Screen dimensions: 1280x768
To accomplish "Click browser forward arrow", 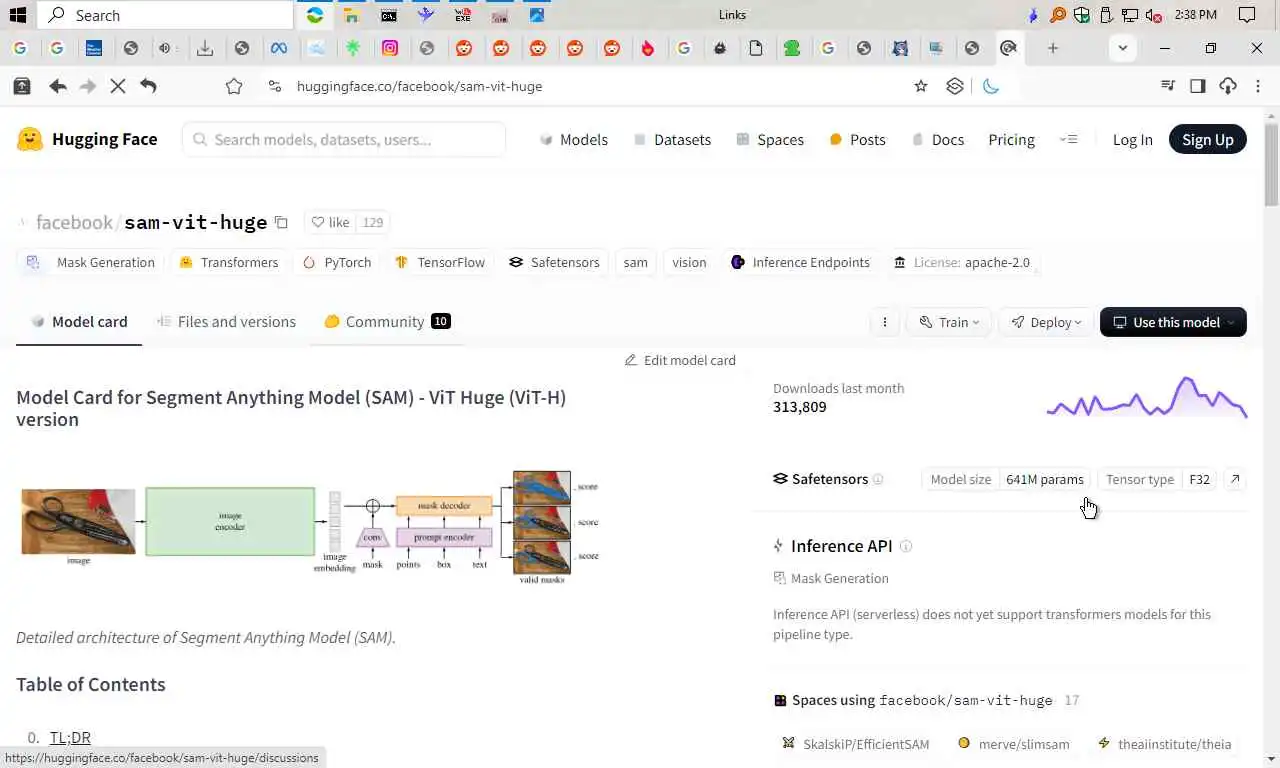I will click(x=88, y=86).
